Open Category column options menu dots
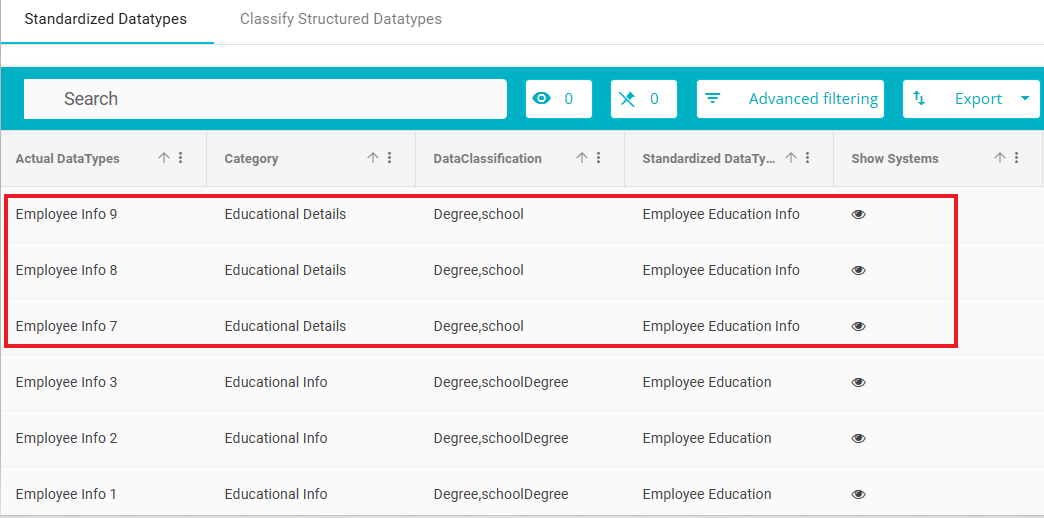 pos(390,158)
